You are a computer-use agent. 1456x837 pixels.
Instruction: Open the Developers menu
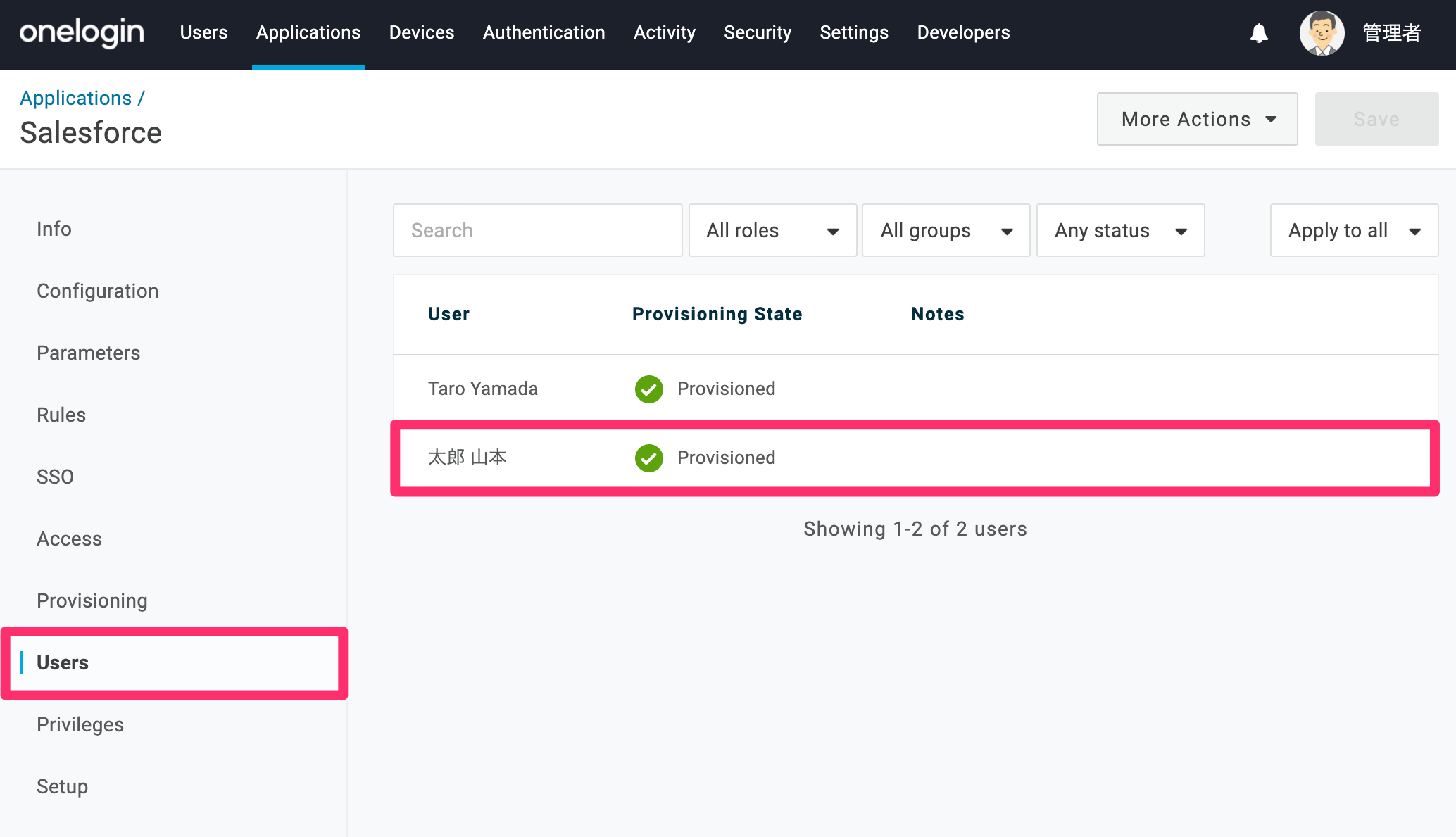(x=963, y=32)
